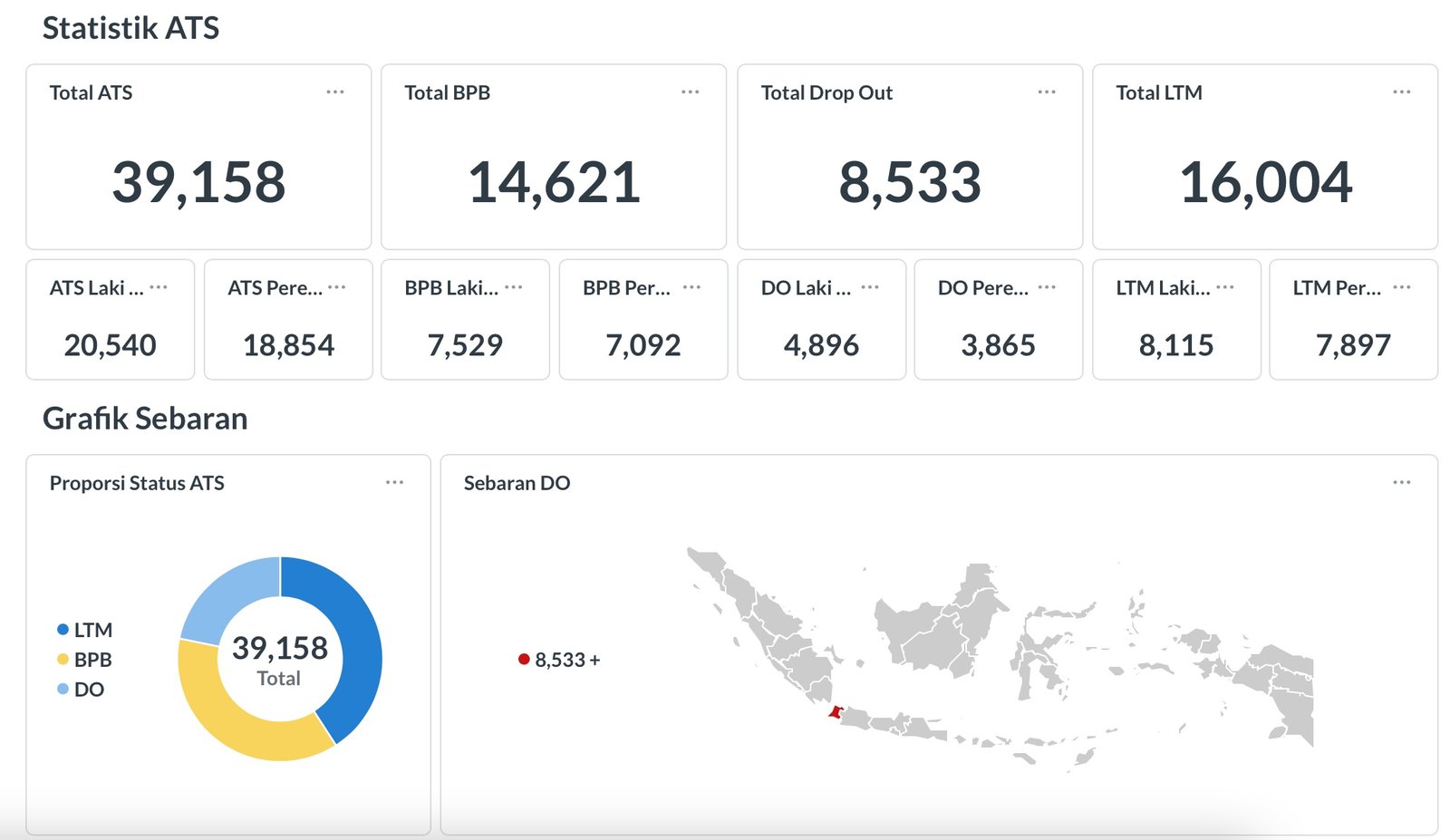Click the LTM Laki... card label
This screenshot has height=840, width=1450.
[1163, 288]
